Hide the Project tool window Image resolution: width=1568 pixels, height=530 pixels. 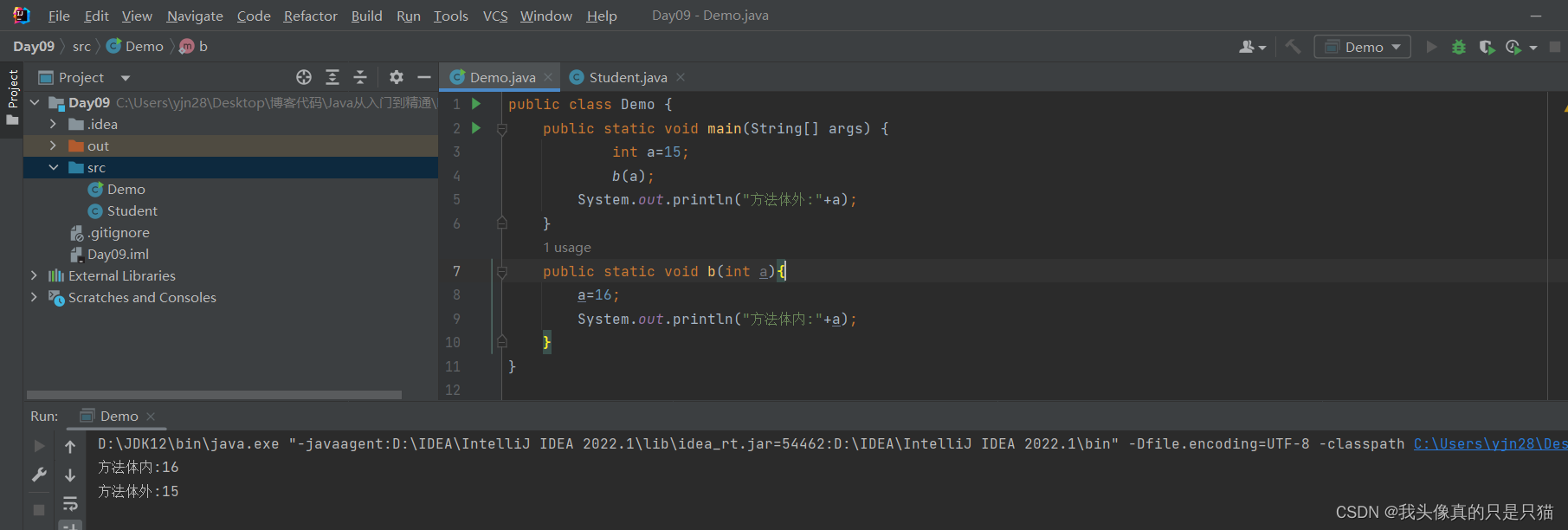point(424,77)
